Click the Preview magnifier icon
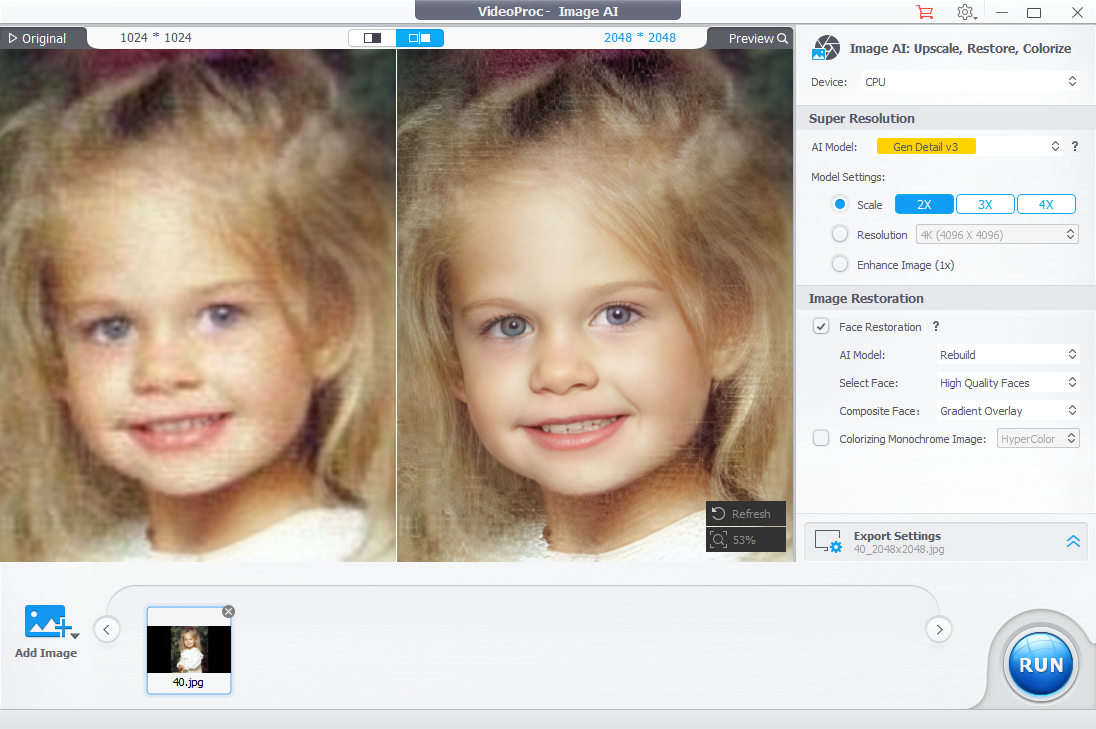This screenshot has width=1096, height=729. click(782, 38)
